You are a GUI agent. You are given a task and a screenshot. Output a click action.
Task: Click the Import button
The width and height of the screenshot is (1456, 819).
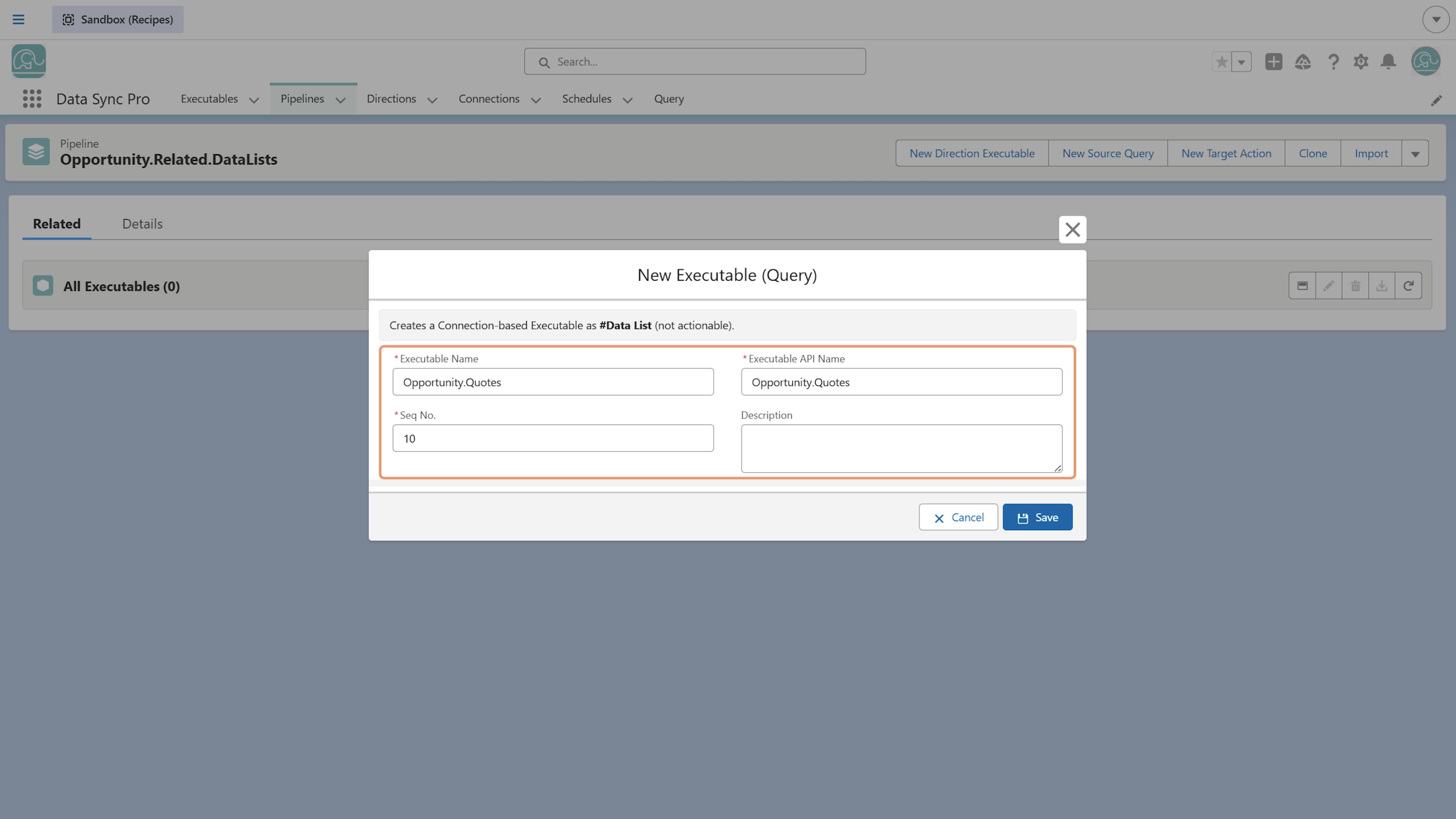1371,153
